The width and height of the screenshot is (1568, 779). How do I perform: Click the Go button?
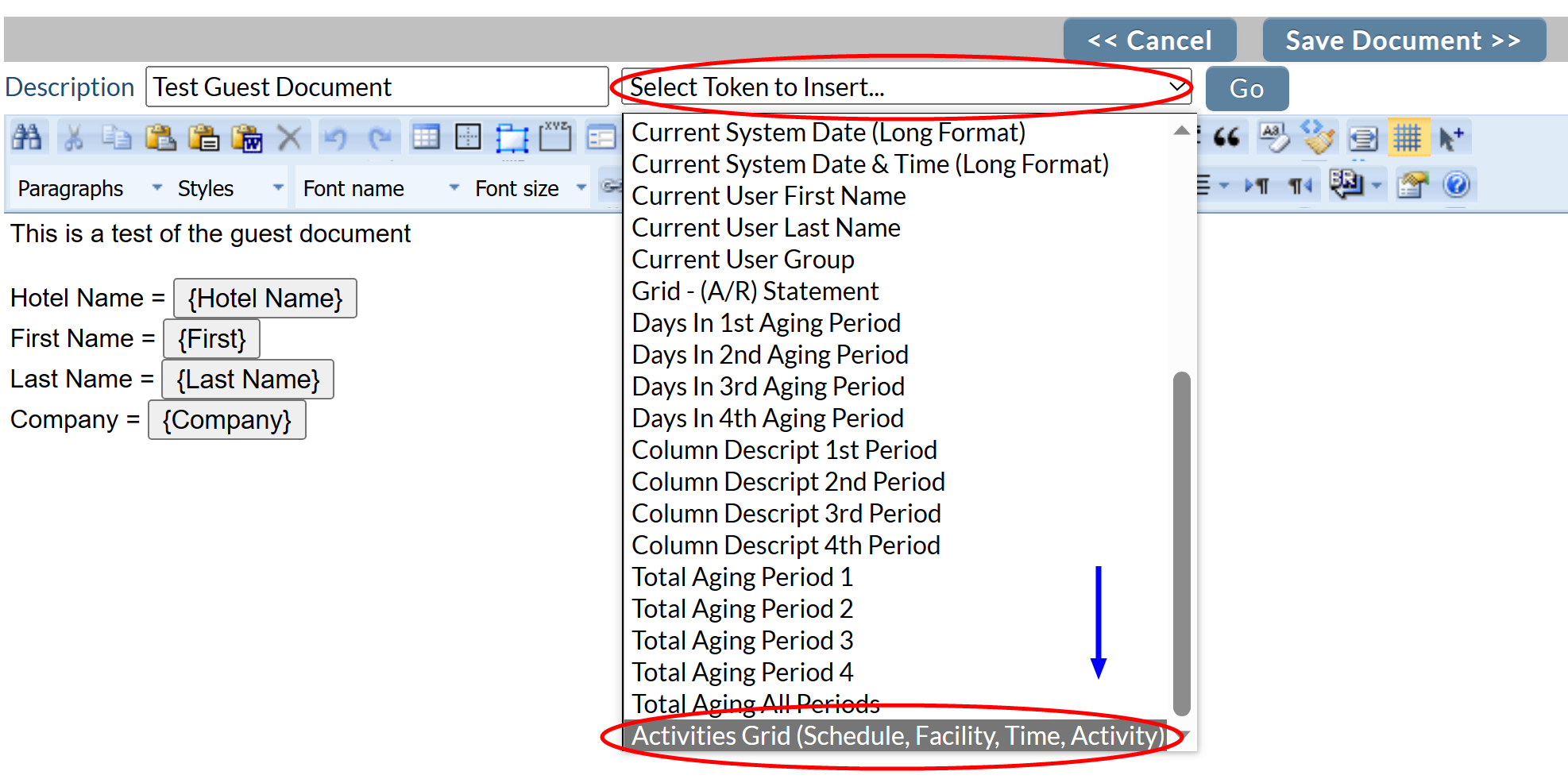point(1246,89)
